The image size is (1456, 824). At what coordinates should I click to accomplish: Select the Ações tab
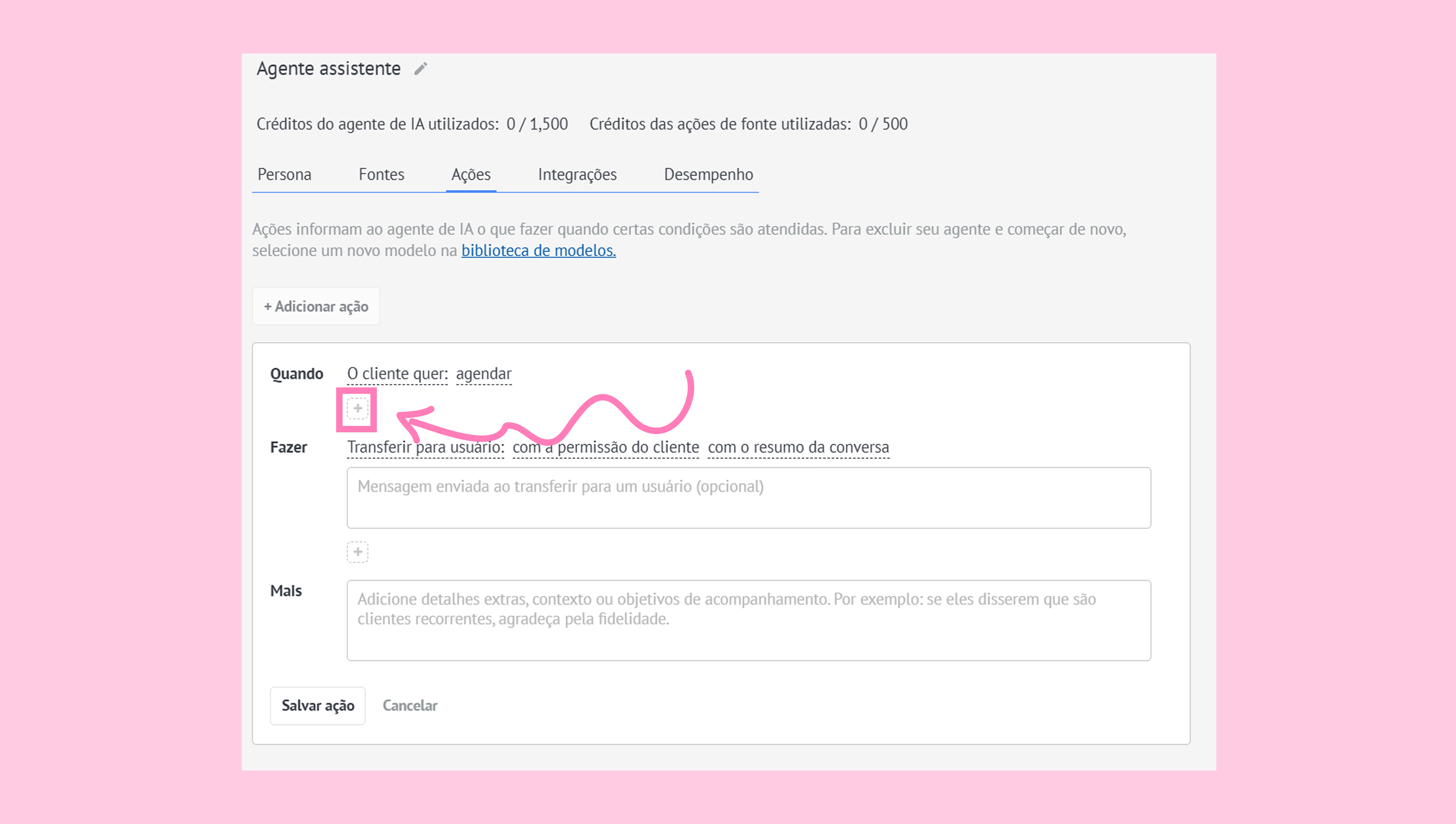pos(471,174)
